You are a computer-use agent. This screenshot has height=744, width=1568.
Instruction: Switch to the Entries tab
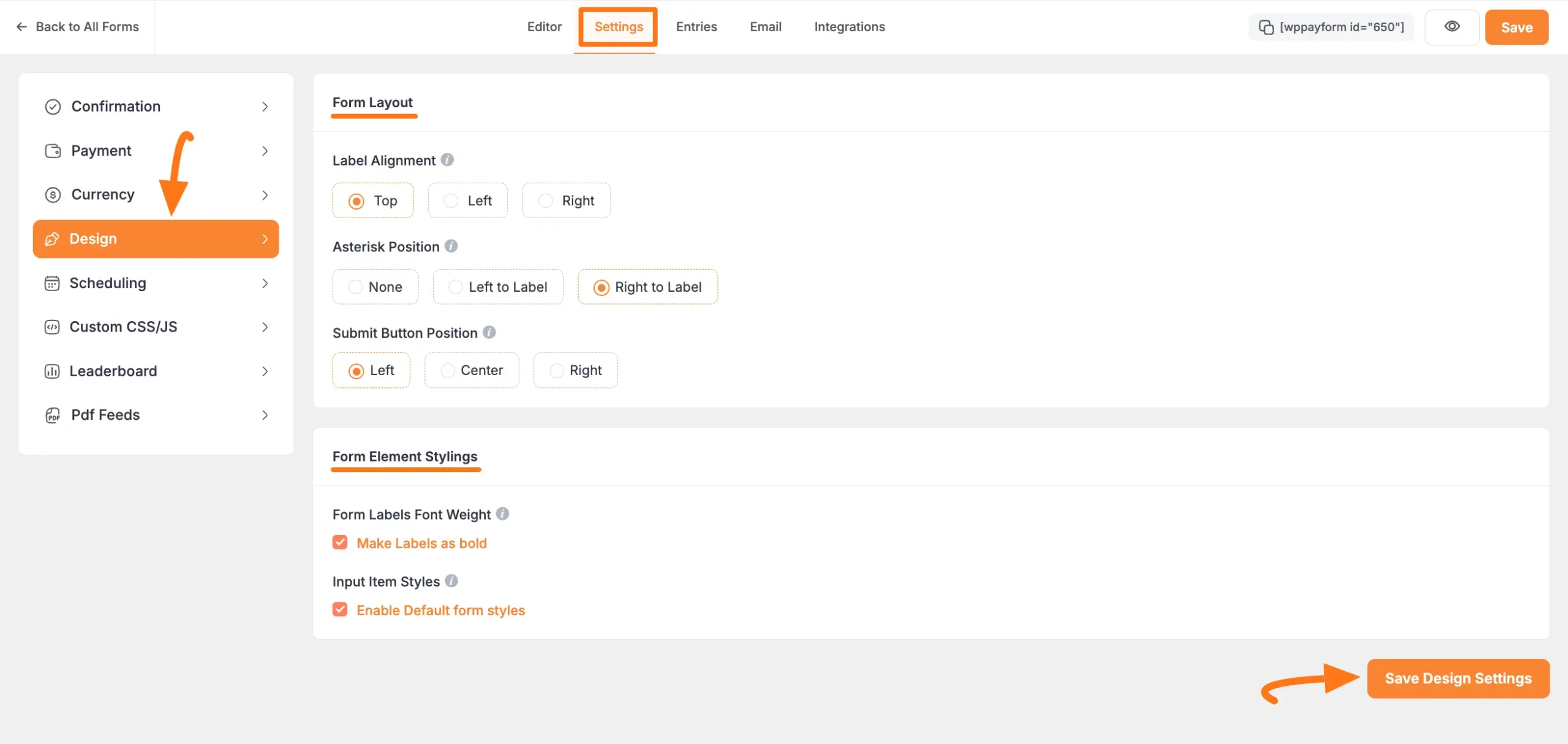point(696,27)
